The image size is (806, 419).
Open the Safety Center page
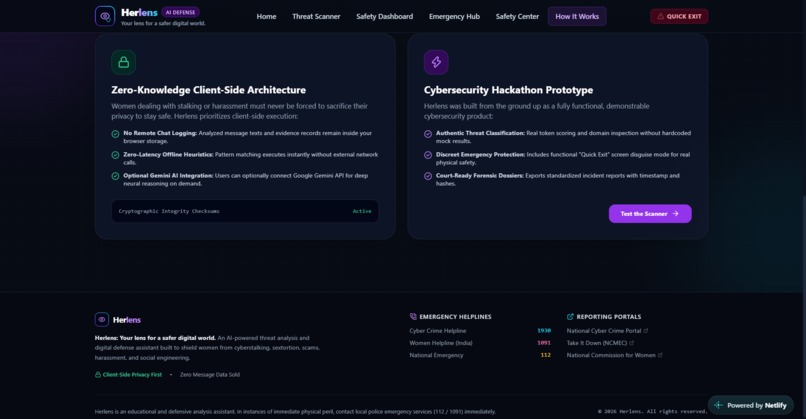pos(517,16)
